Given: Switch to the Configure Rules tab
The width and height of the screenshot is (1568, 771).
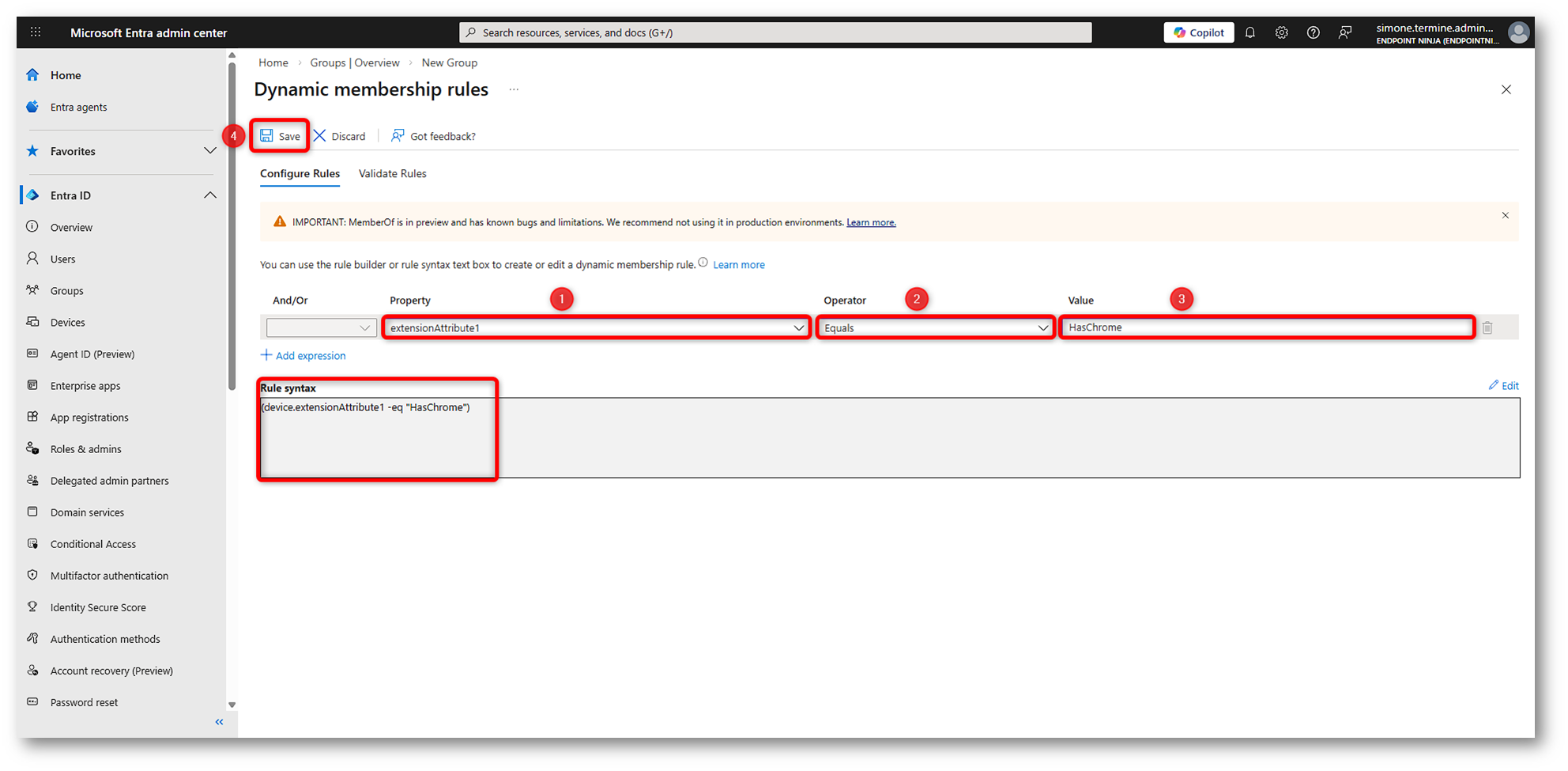Looking at the screenshot, I should tap(300, 174).
